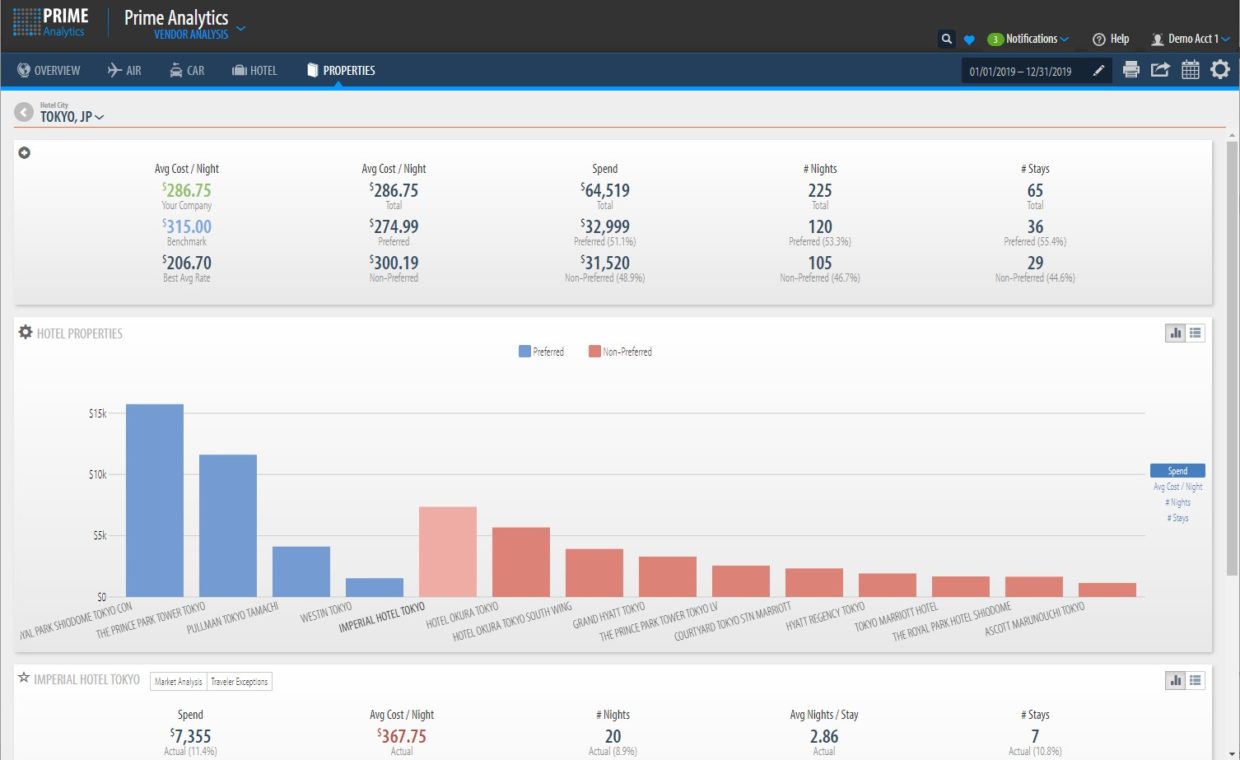Image resolution: width=1240 pixels, height=760 pixels.
Task: Open the search magnifier icon
Action: [946, 39]
